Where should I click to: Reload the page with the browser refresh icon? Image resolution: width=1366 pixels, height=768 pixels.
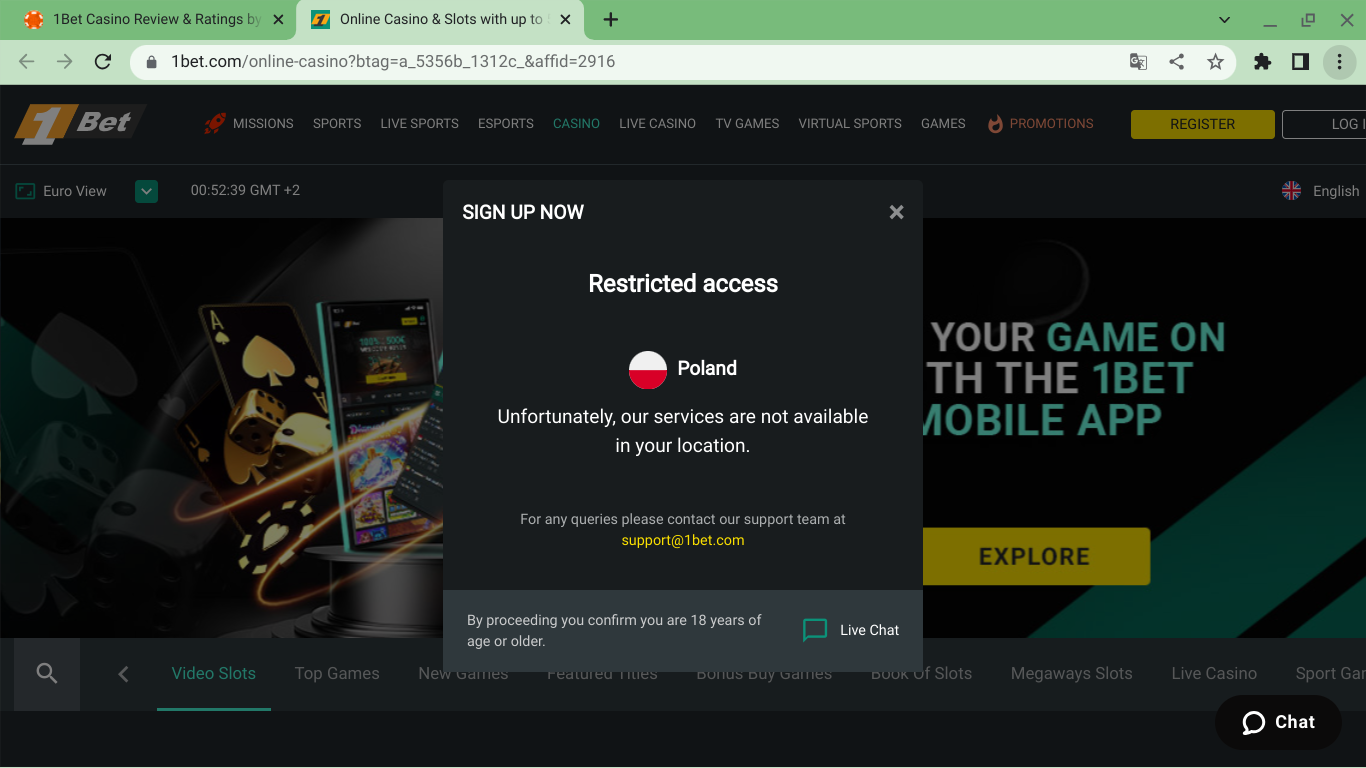coord(102,62)
